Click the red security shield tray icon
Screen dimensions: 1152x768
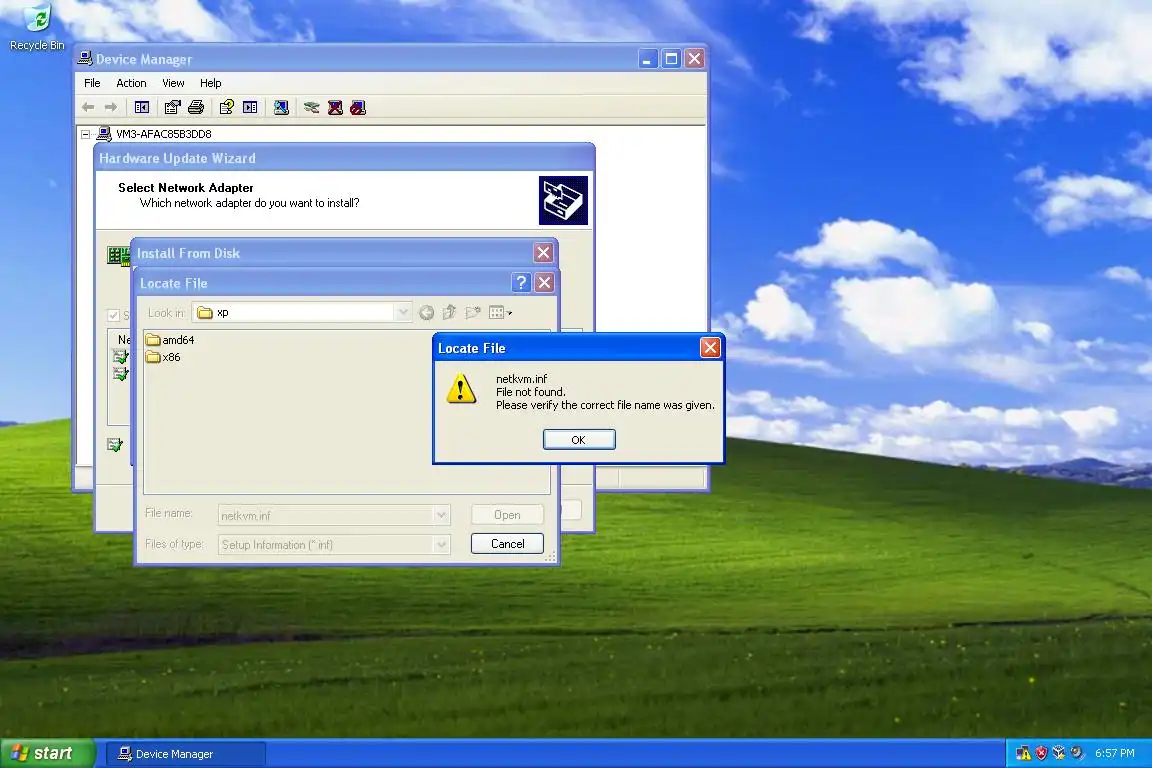[x=1041, y=753]
